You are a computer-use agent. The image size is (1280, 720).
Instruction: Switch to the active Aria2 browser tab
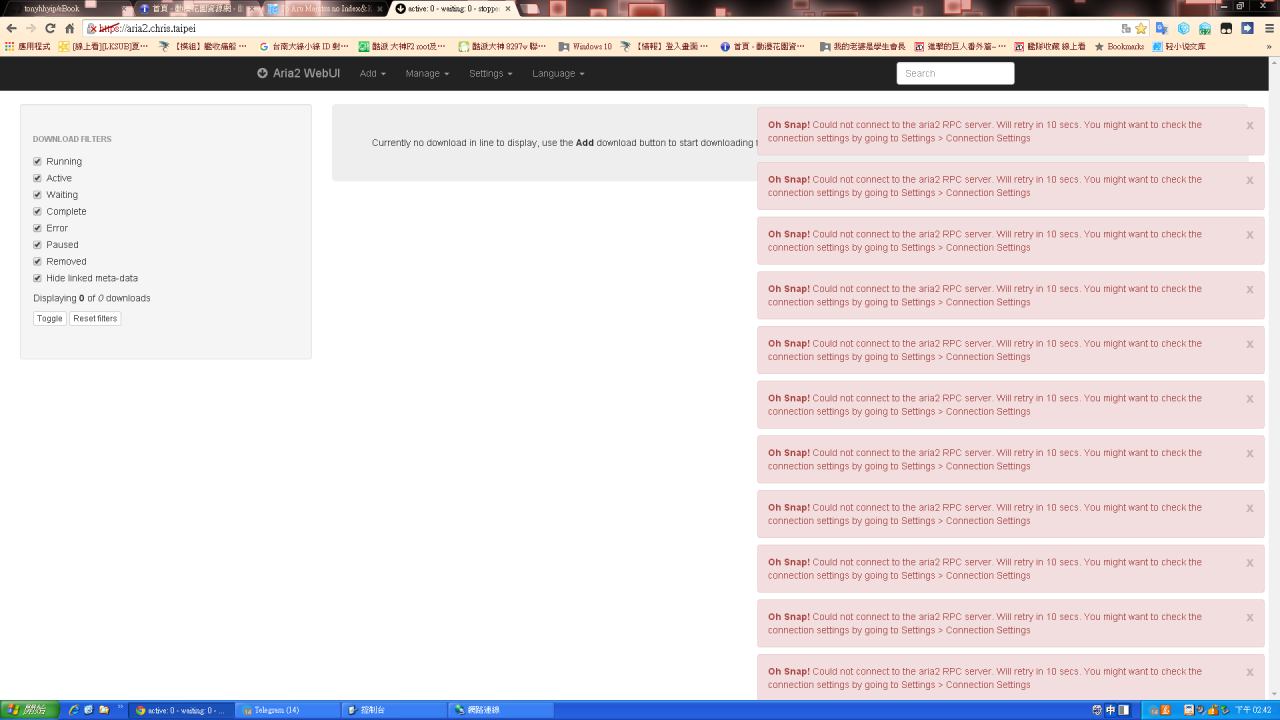(452, 8)
